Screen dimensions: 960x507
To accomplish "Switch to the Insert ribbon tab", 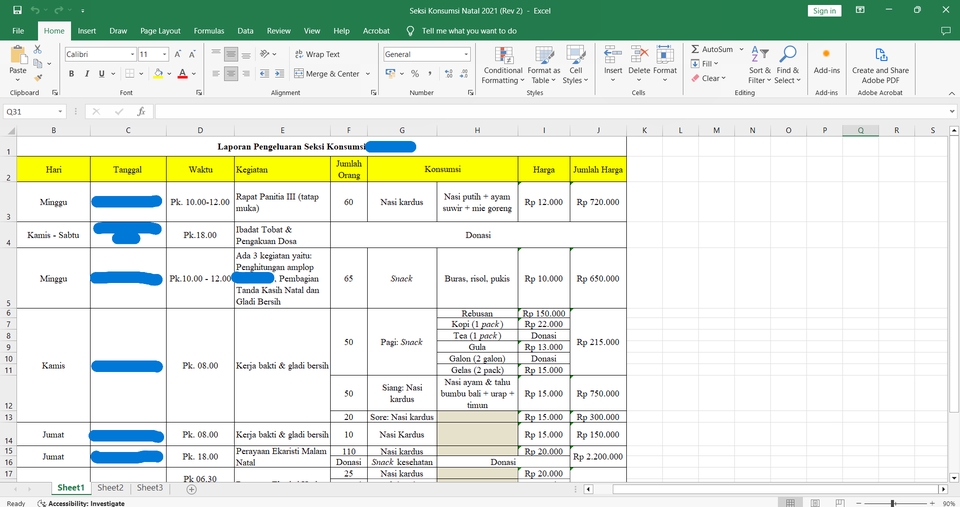I will point(86,31).
